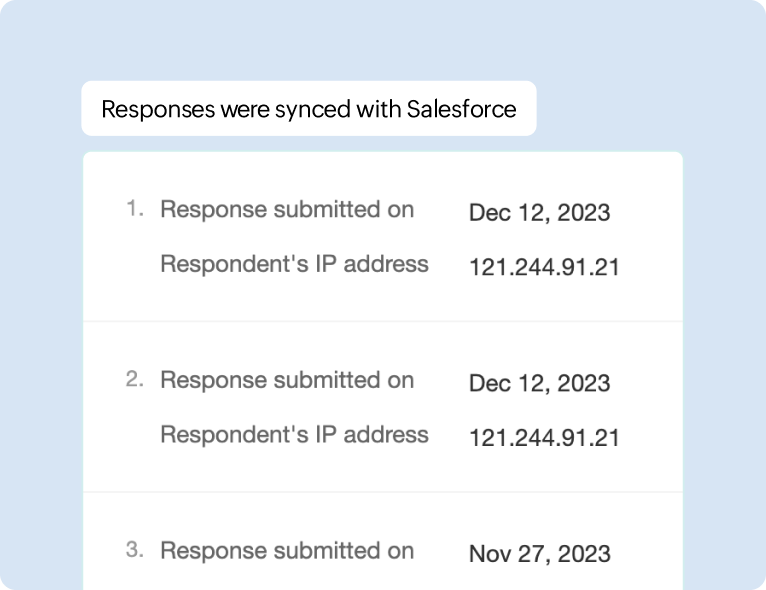Click the divider between responses 1 and 2

pyautogui.click(x=383, y=322)
